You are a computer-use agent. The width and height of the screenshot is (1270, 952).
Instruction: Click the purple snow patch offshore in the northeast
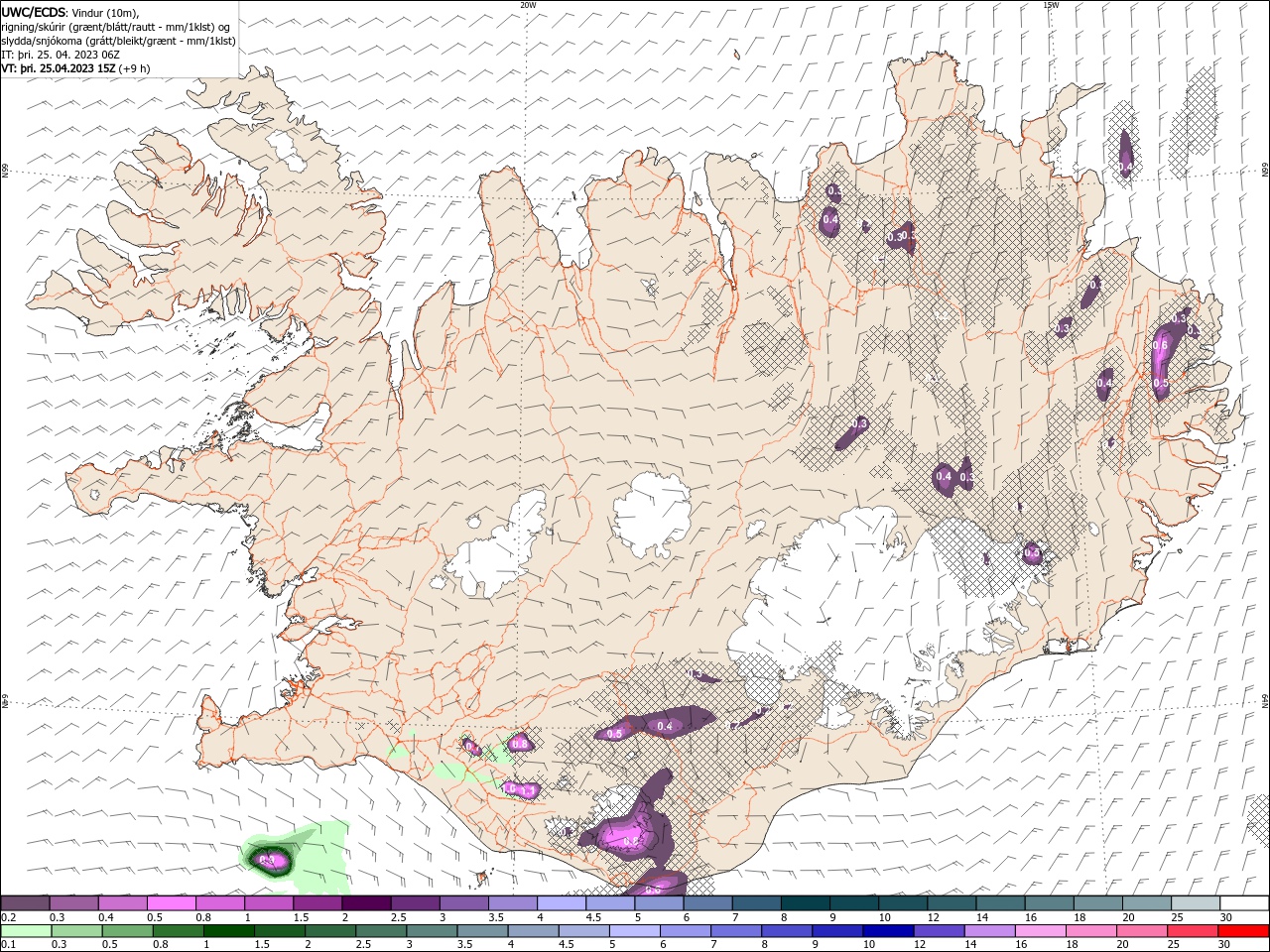[1126, 153]
